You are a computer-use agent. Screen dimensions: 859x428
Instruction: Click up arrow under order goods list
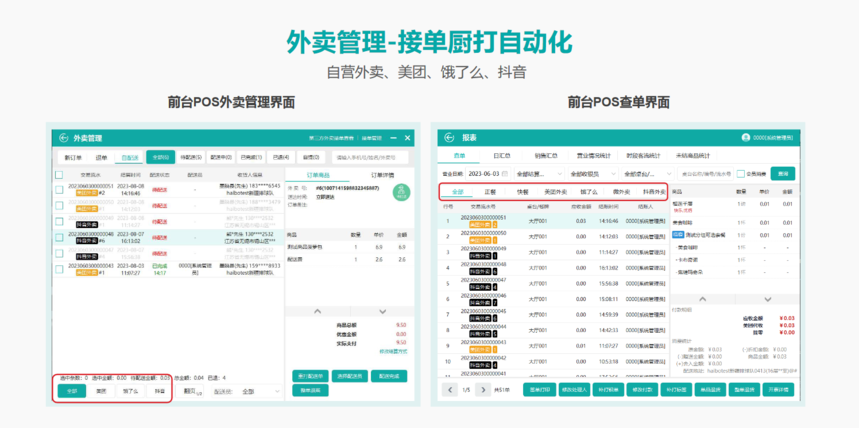click(x=317, y=311)
